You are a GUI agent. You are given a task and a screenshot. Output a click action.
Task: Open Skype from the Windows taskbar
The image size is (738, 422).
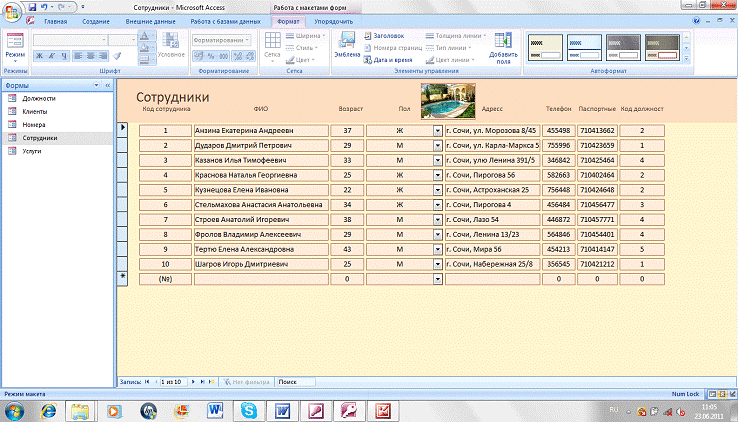point(247,409)
